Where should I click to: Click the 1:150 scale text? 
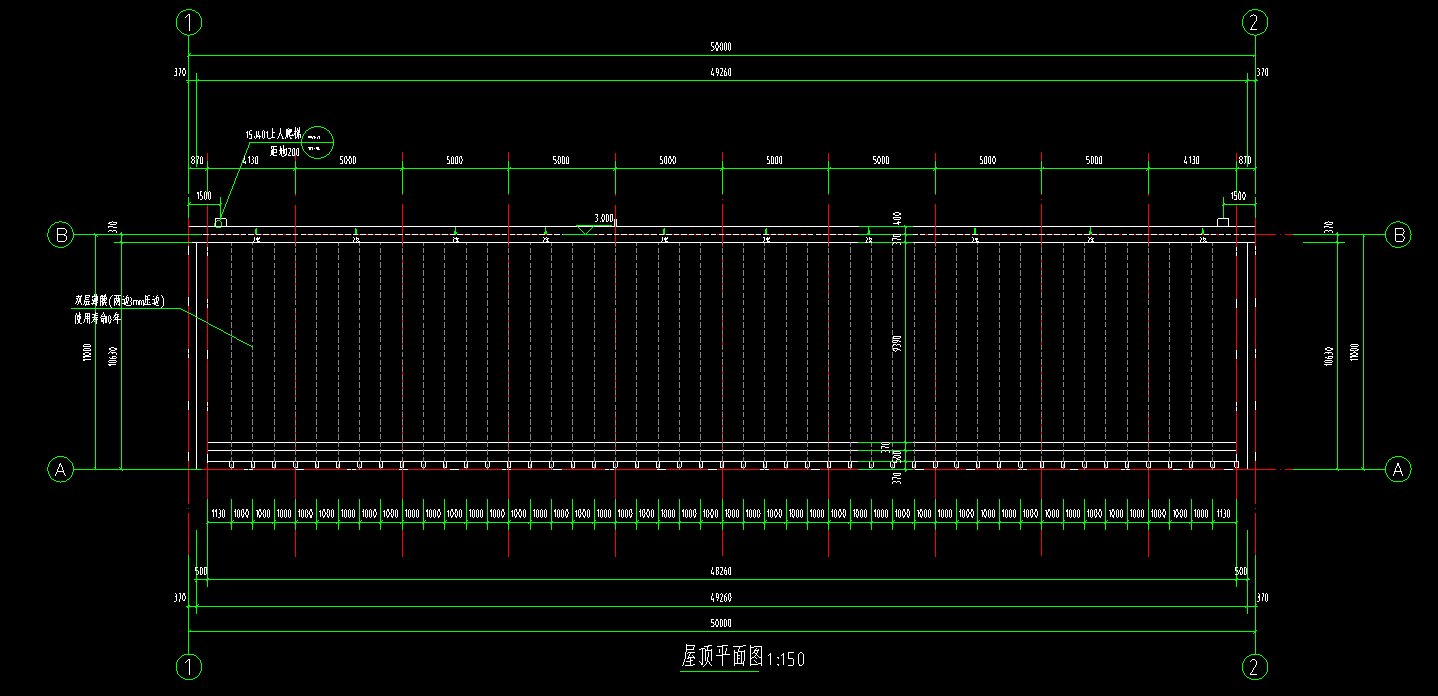click(x=786, y=659)
